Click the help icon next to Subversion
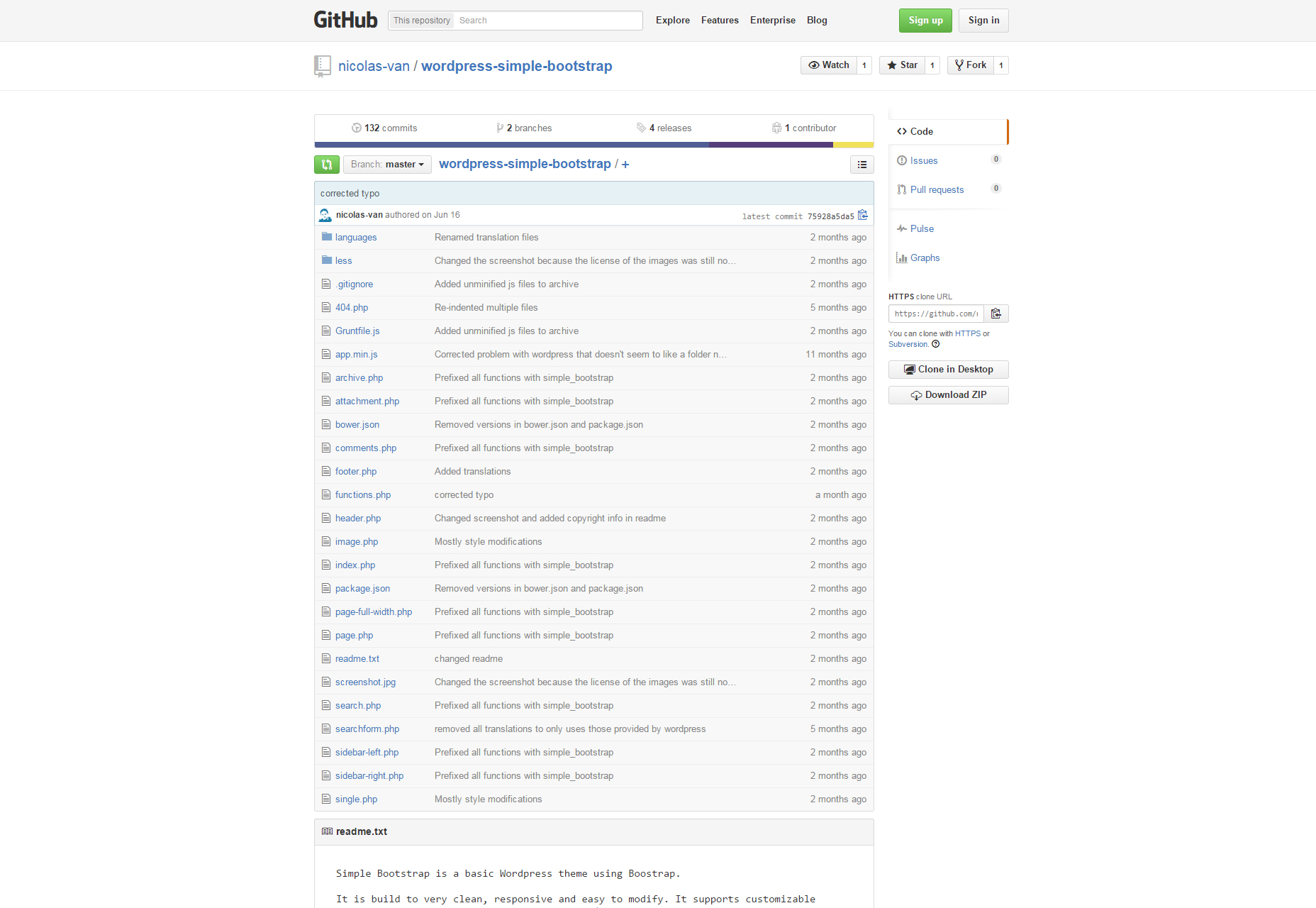The height and width of the screenshot is (908, 1316). click(x=936, y=344)
